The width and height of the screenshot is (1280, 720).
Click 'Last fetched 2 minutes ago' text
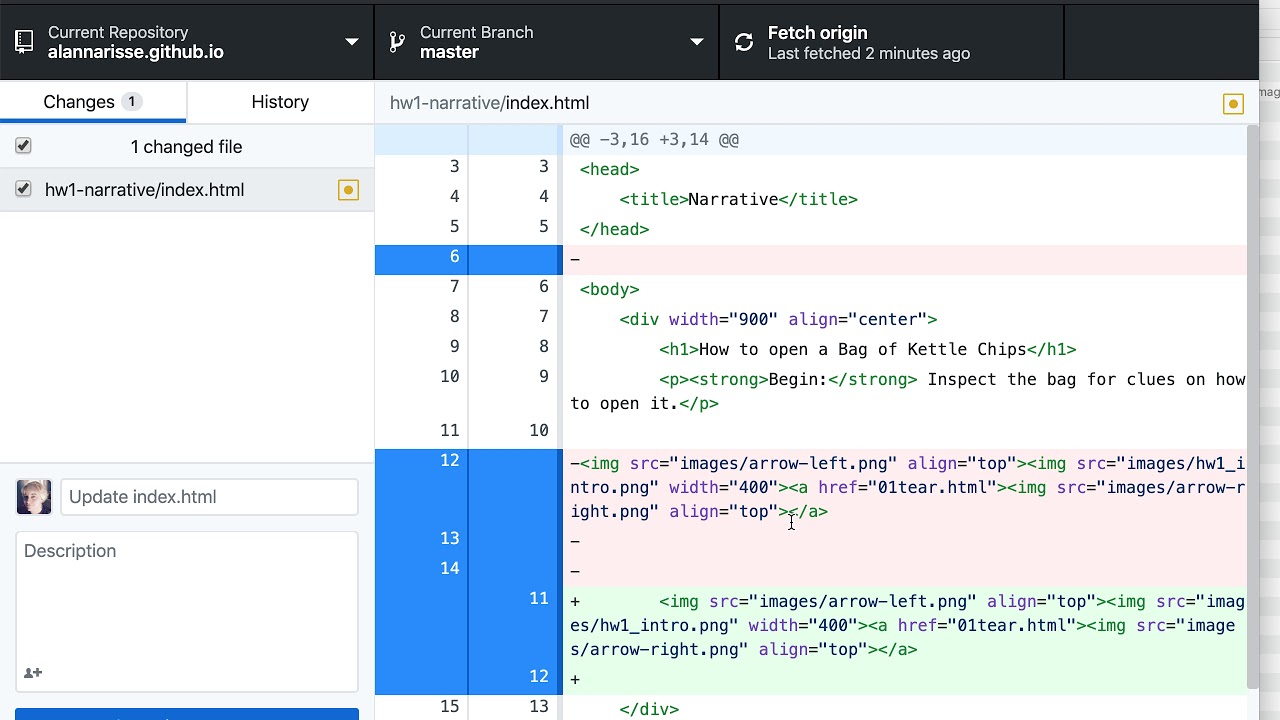point(869,54)
